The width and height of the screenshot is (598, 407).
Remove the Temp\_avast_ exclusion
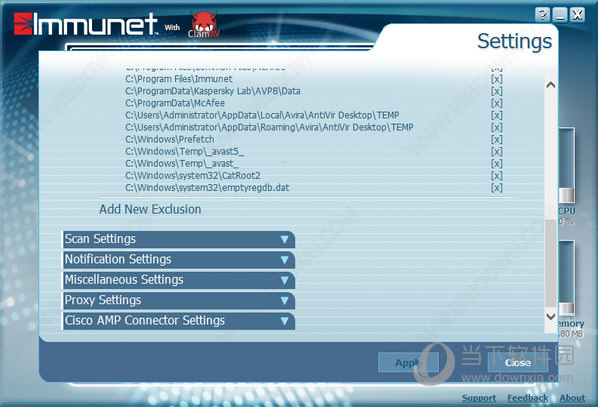point(496,164)
